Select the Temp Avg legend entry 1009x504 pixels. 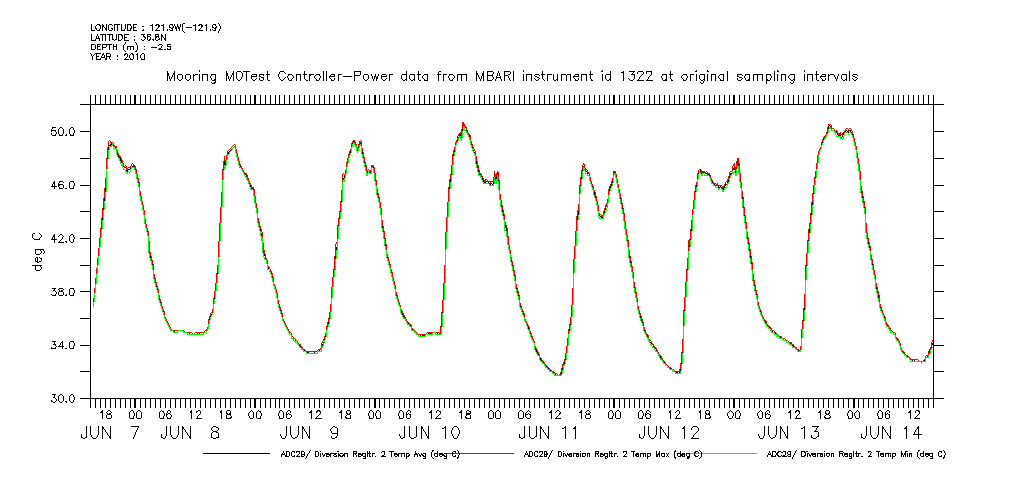[369, 454]
